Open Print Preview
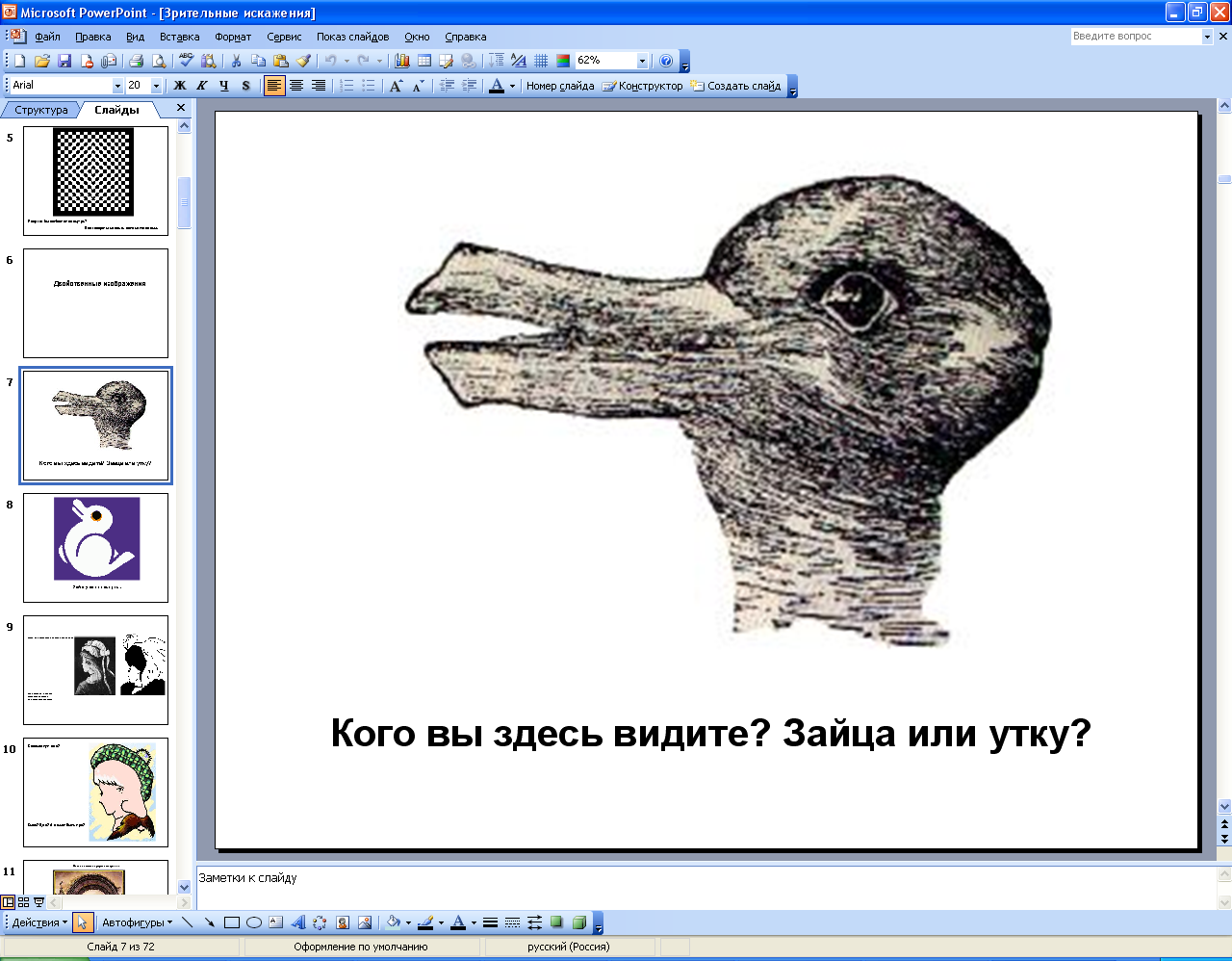The image size is (1232, 961). click(159, 61)
